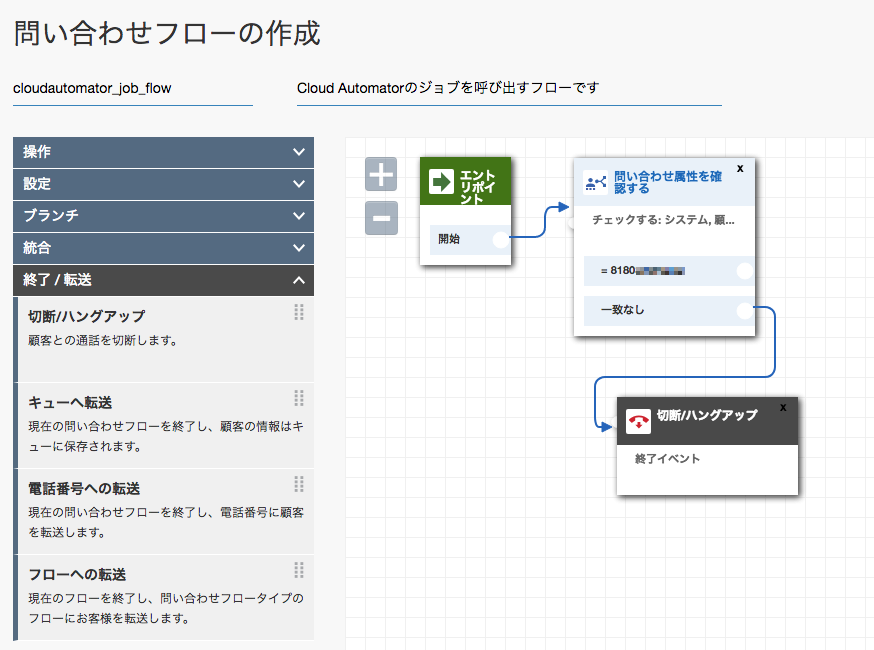Expand the 設定 section

[160, 184]
